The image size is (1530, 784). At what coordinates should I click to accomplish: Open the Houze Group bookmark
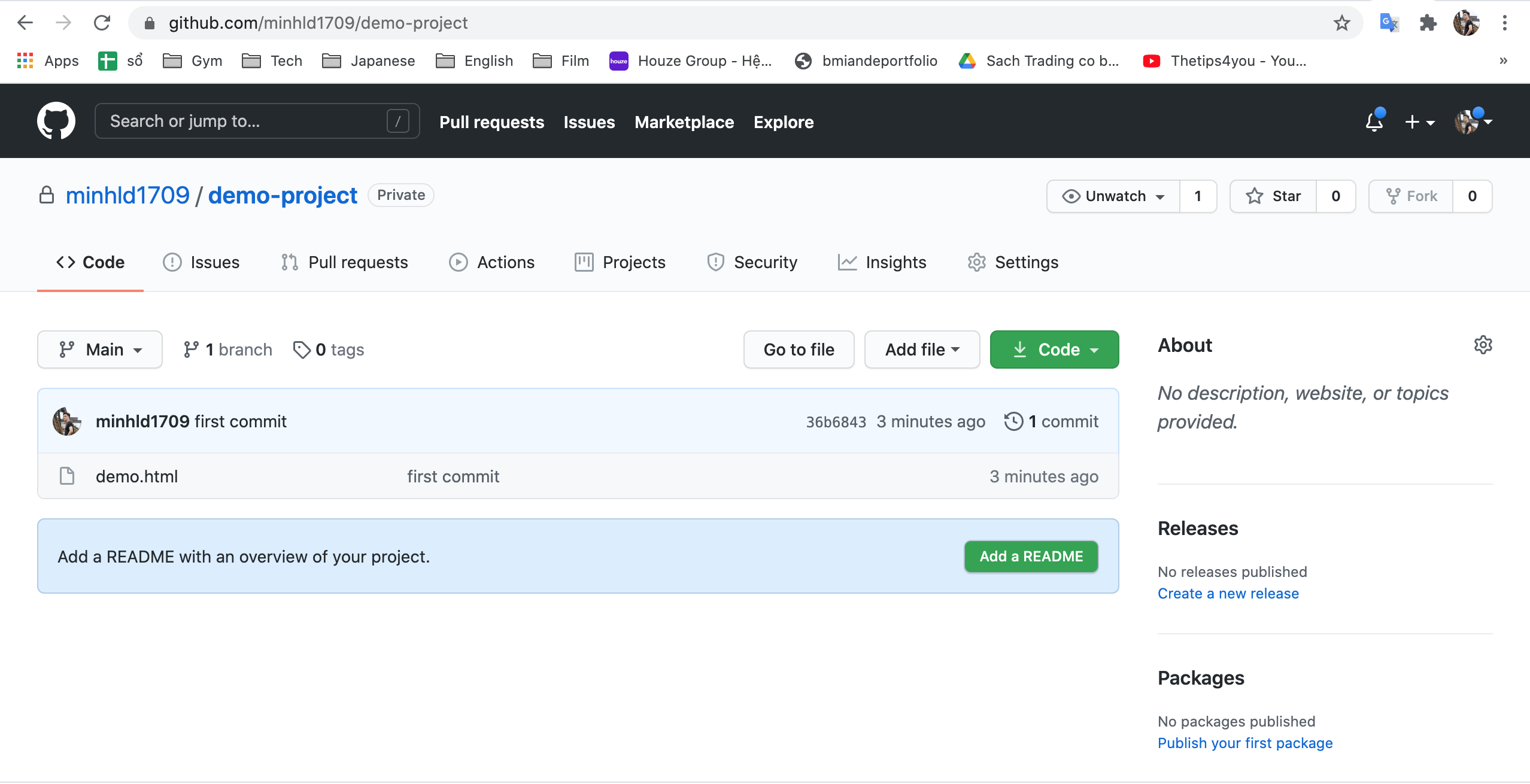pyautogui.click(x=690, y=60)
